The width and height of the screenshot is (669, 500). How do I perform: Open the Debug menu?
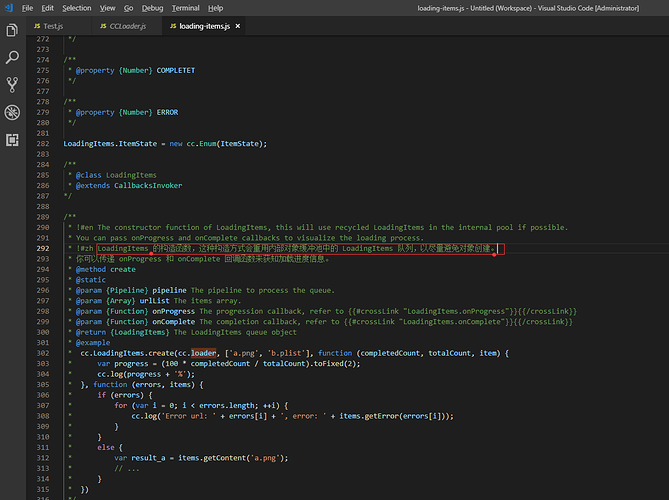tap(152, 8)
